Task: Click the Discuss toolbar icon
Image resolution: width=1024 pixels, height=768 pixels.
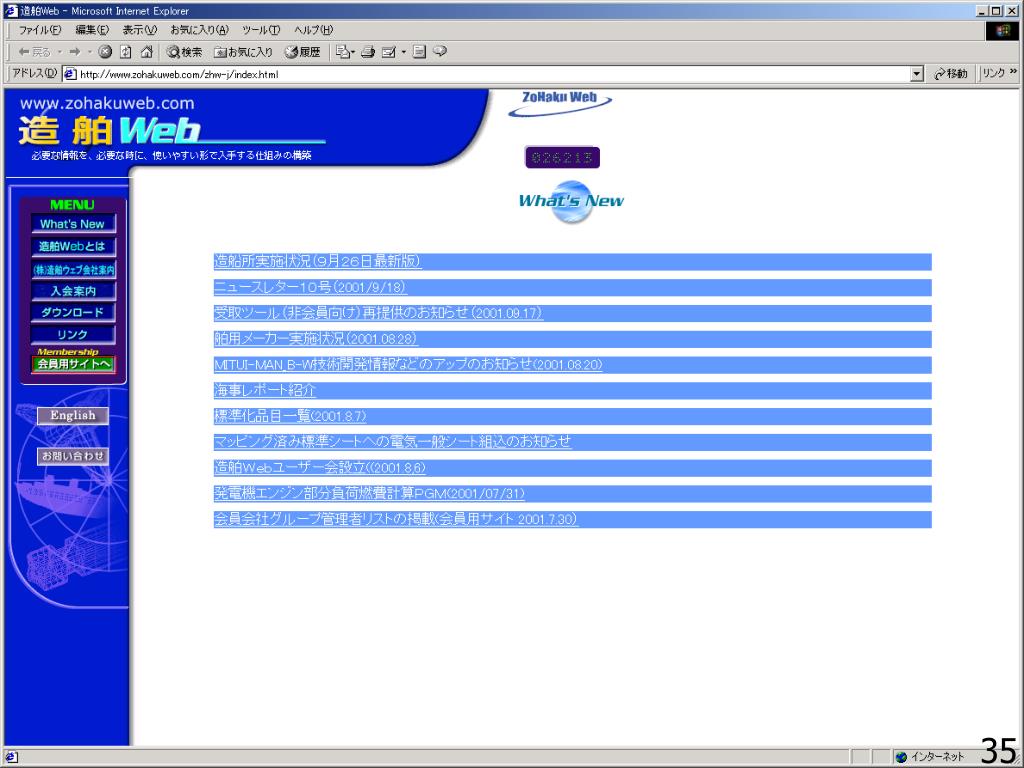Action: click(x=419, y=52)
